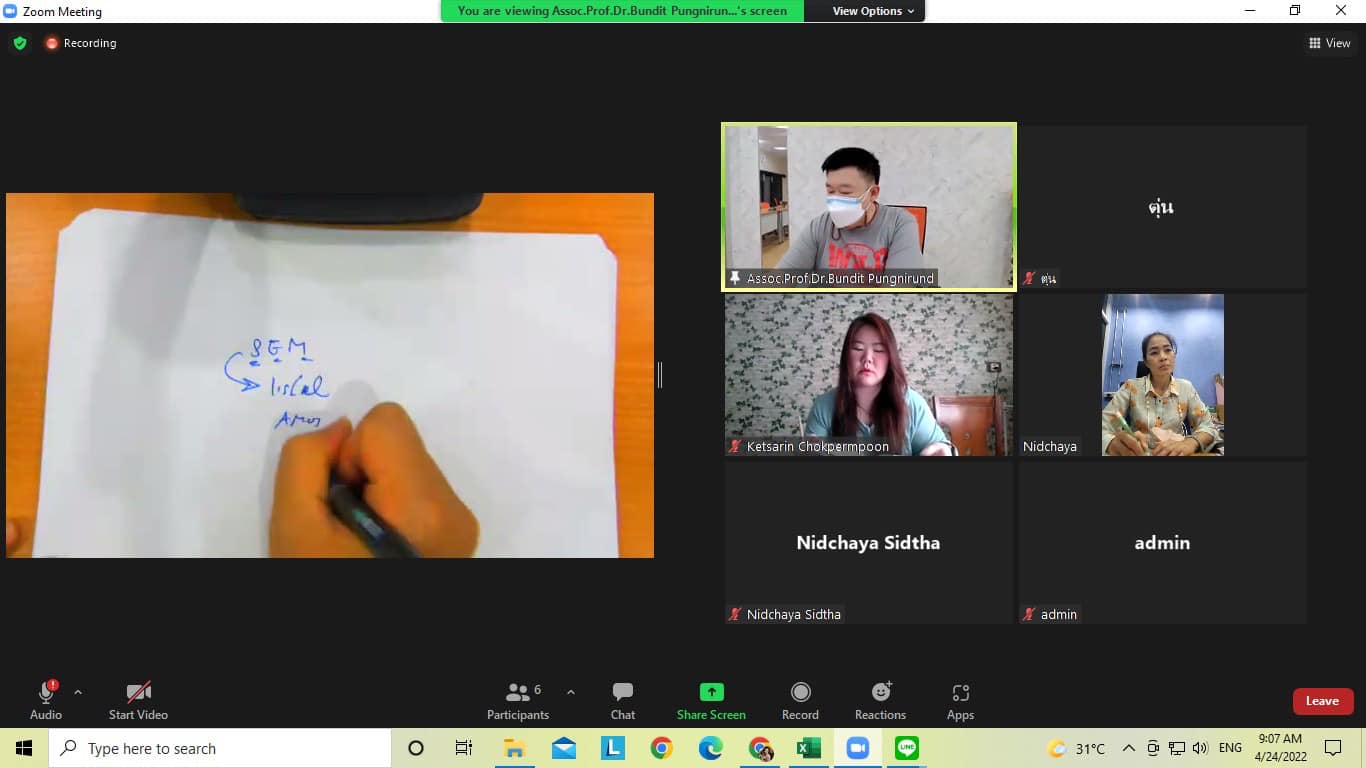Open the LINE app in the taskbar

click(907, 748)
